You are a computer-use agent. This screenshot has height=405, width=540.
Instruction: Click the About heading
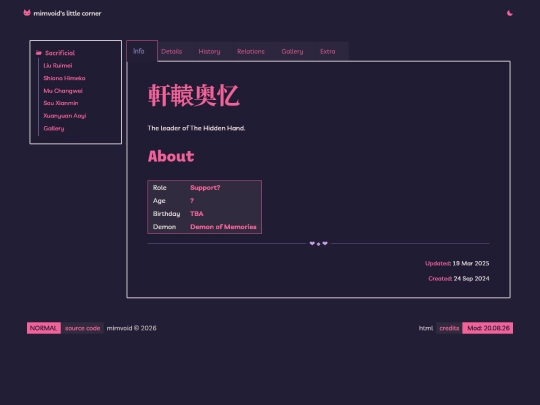click(x=171, y=156)
